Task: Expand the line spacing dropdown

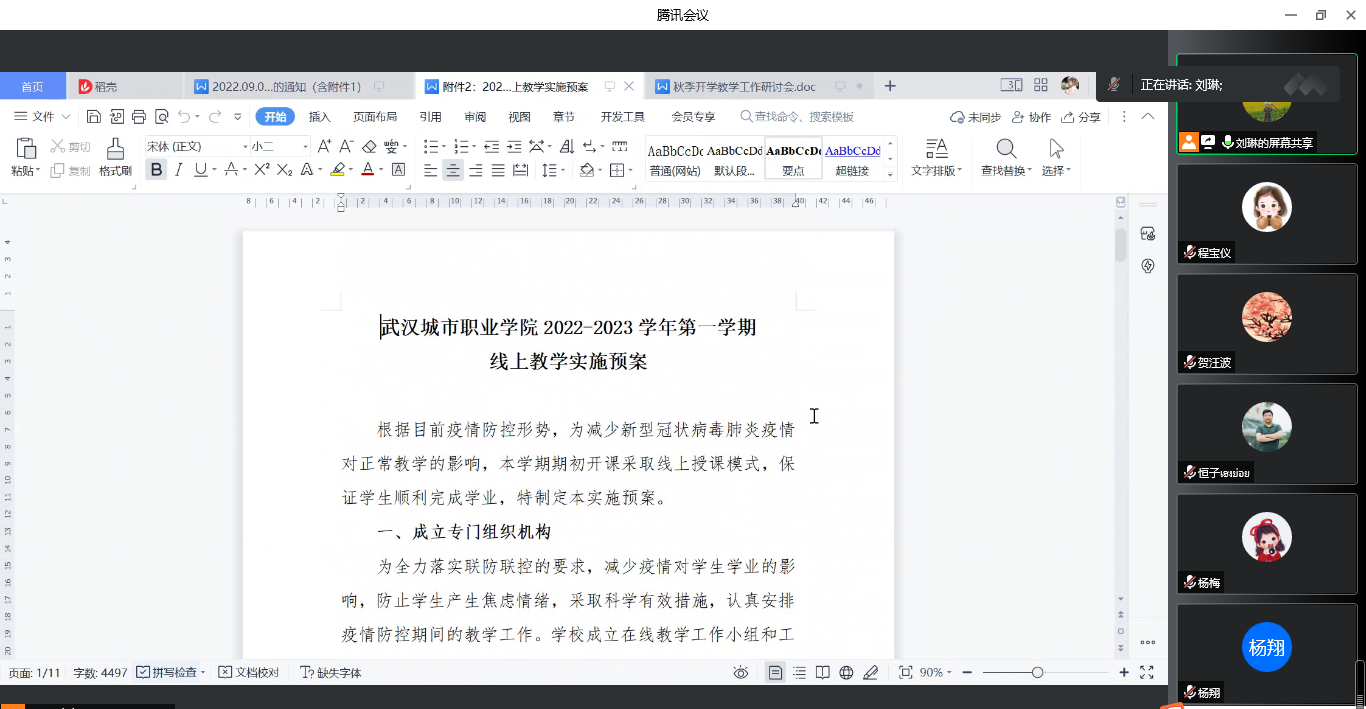Action: pos(552,170)
